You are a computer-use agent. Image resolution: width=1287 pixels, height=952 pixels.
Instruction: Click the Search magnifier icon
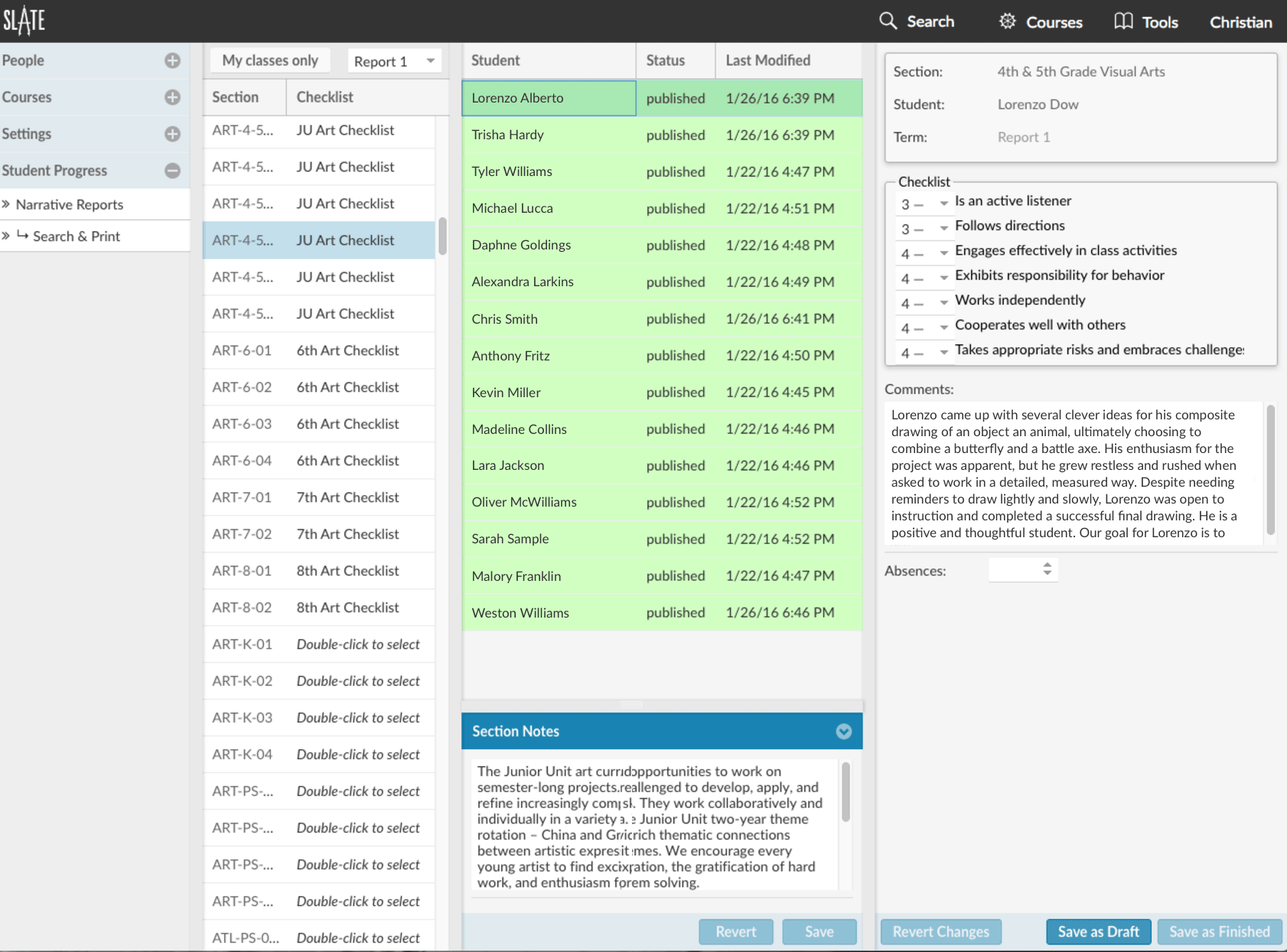click(888, 21)
